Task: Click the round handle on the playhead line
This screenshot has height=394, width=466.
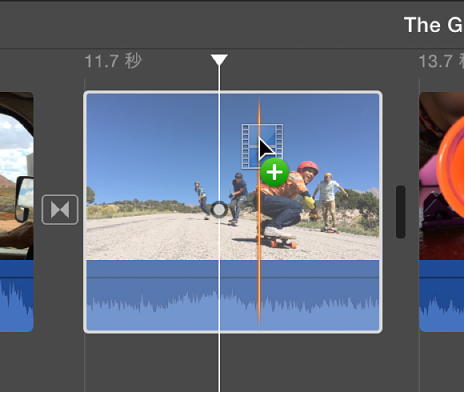Action: pyautogui.click(x=219, y=210)
